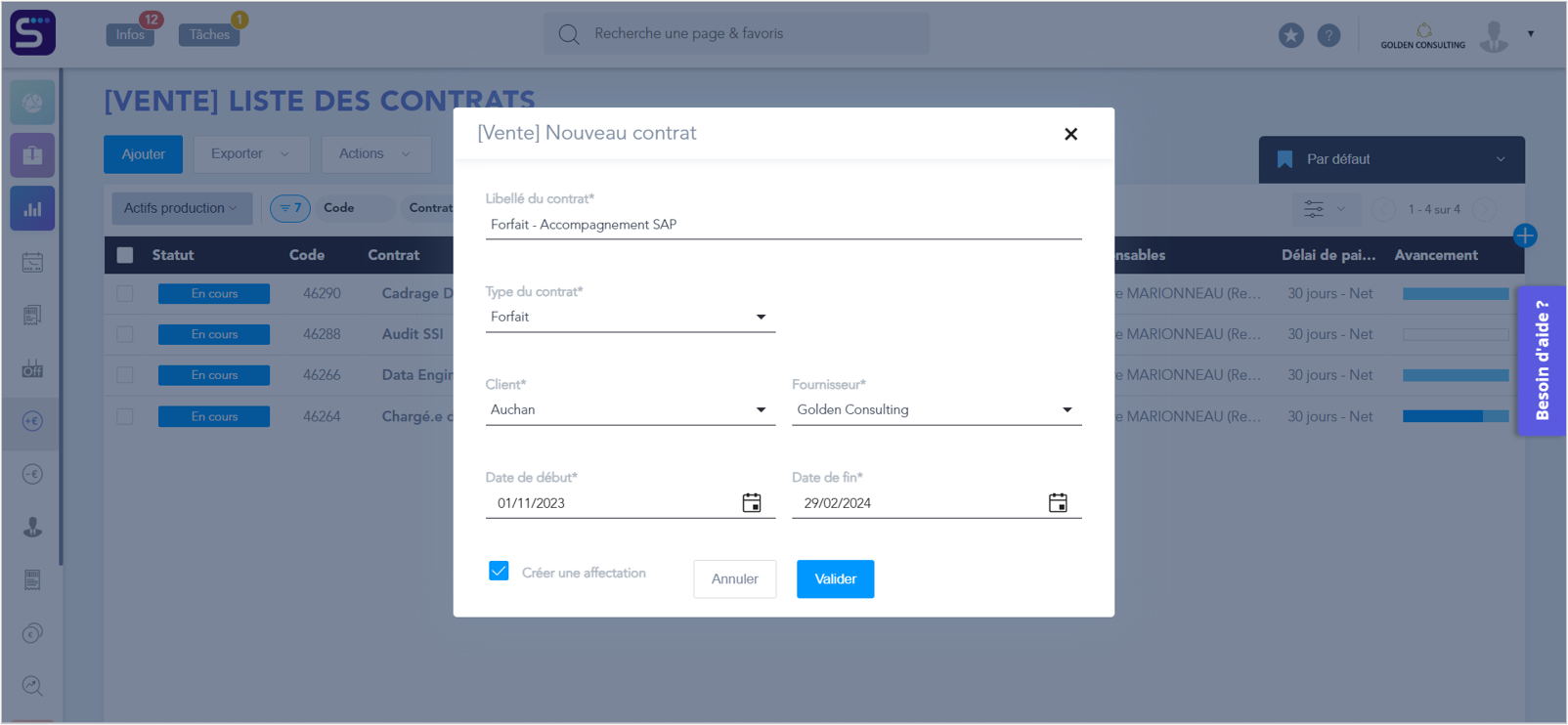Click the Annuler button
Image resolution: width=1568 pixels, height=725 pixels.
[x=734, y=578]
